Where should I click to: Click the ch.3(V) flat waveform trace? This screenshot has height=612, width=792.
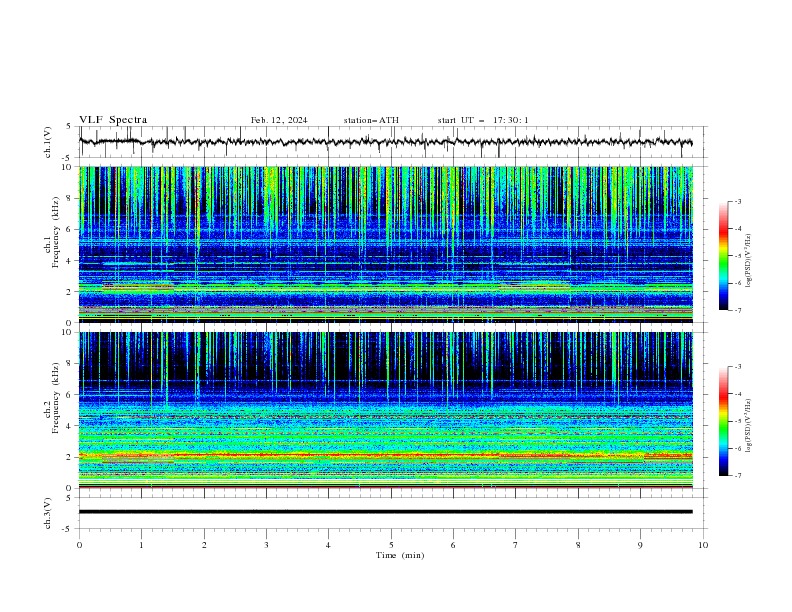tap(386, 512)
